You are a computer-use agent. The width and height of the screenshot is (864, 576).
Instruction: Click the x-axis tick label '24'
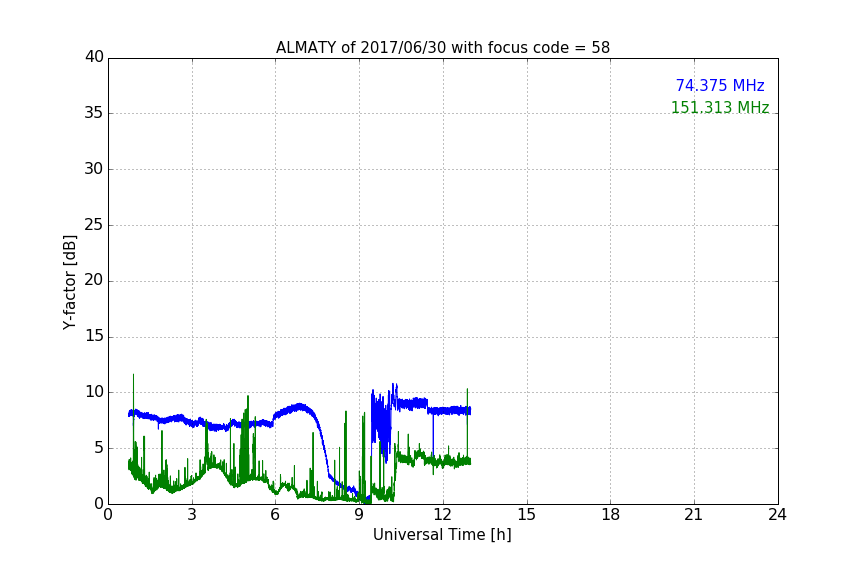click(x=777, y=515)
